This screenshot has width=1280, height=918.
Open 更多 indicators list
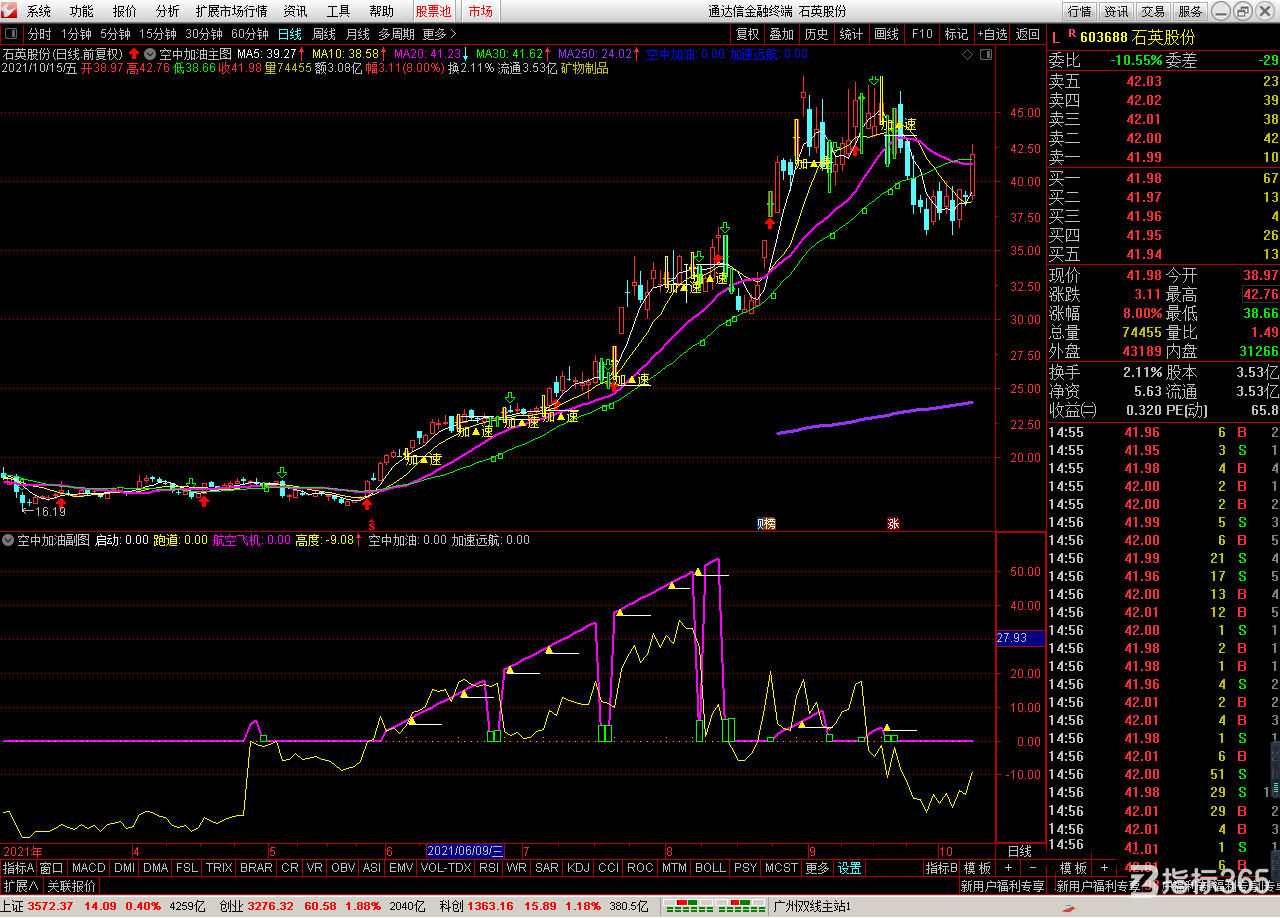pos(817,868)
